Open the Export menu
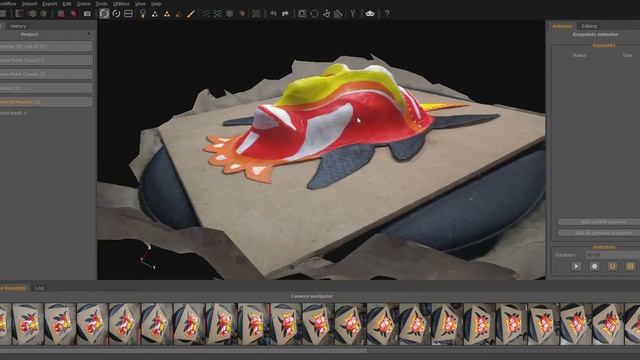This screenshot has height=360, width=640. [50, 4]
